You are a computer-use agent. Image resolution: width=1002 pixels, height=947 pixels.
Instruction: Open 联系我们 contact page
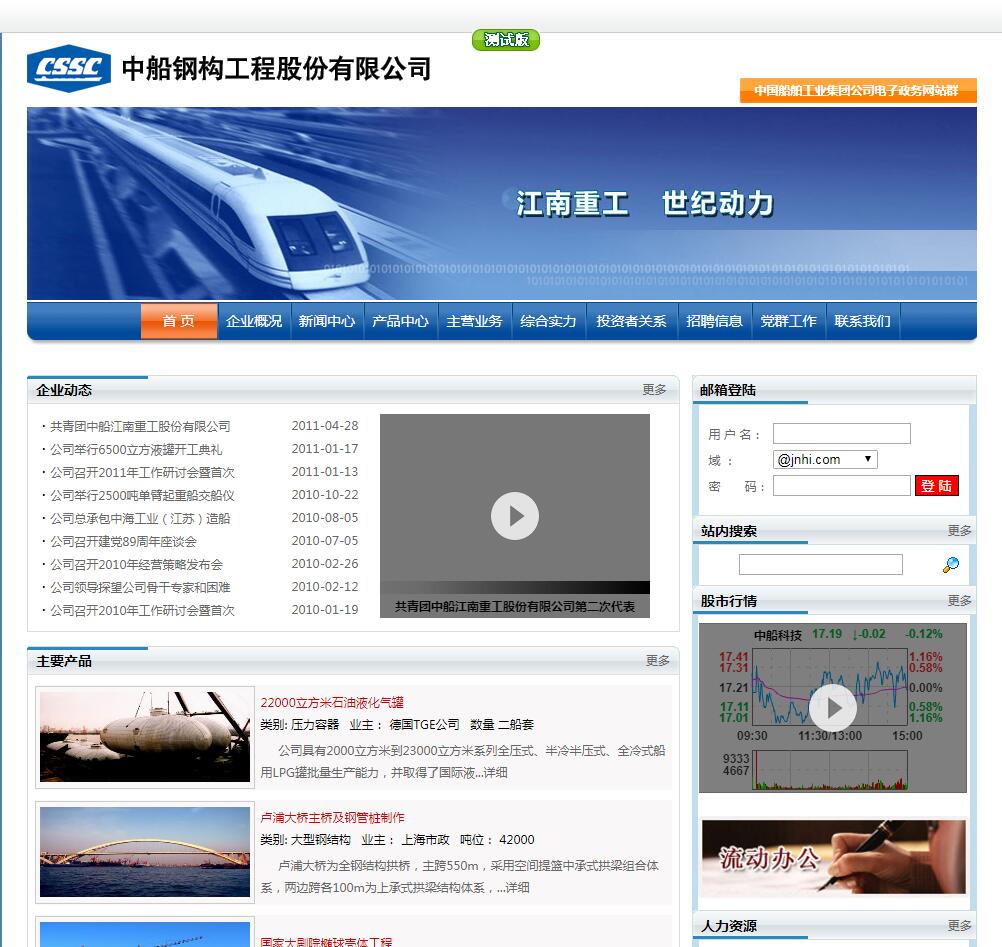click(863, 321)
